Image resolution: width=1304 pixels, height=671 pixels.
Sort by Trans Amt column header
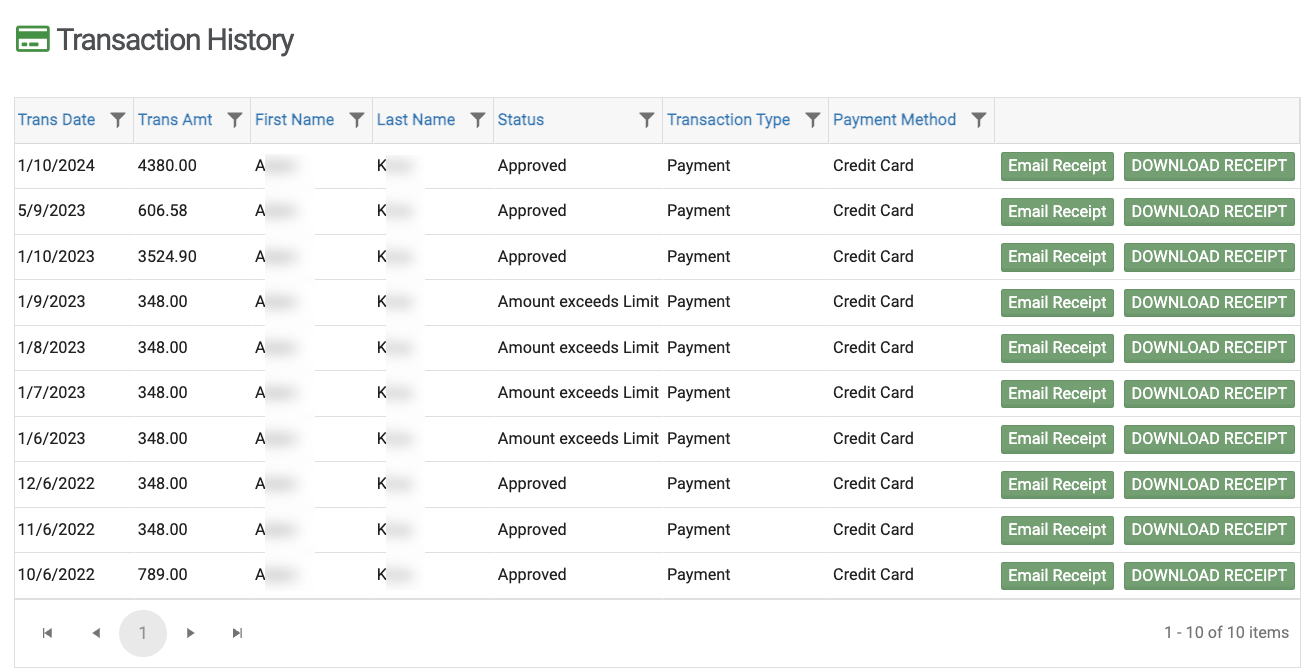(175, 120)
